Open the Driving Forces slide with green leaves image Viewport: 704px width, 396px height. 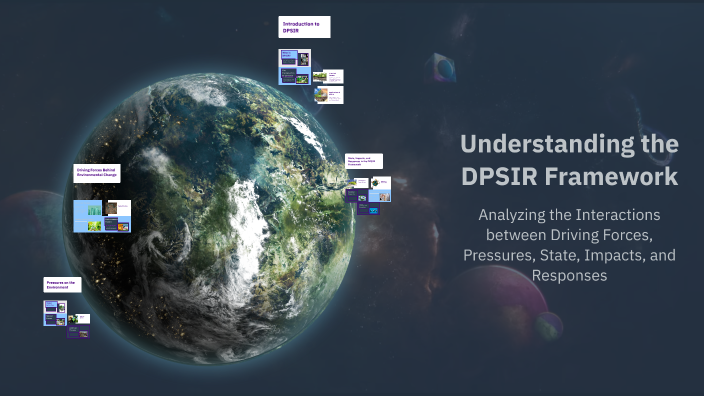click(88, 224)
